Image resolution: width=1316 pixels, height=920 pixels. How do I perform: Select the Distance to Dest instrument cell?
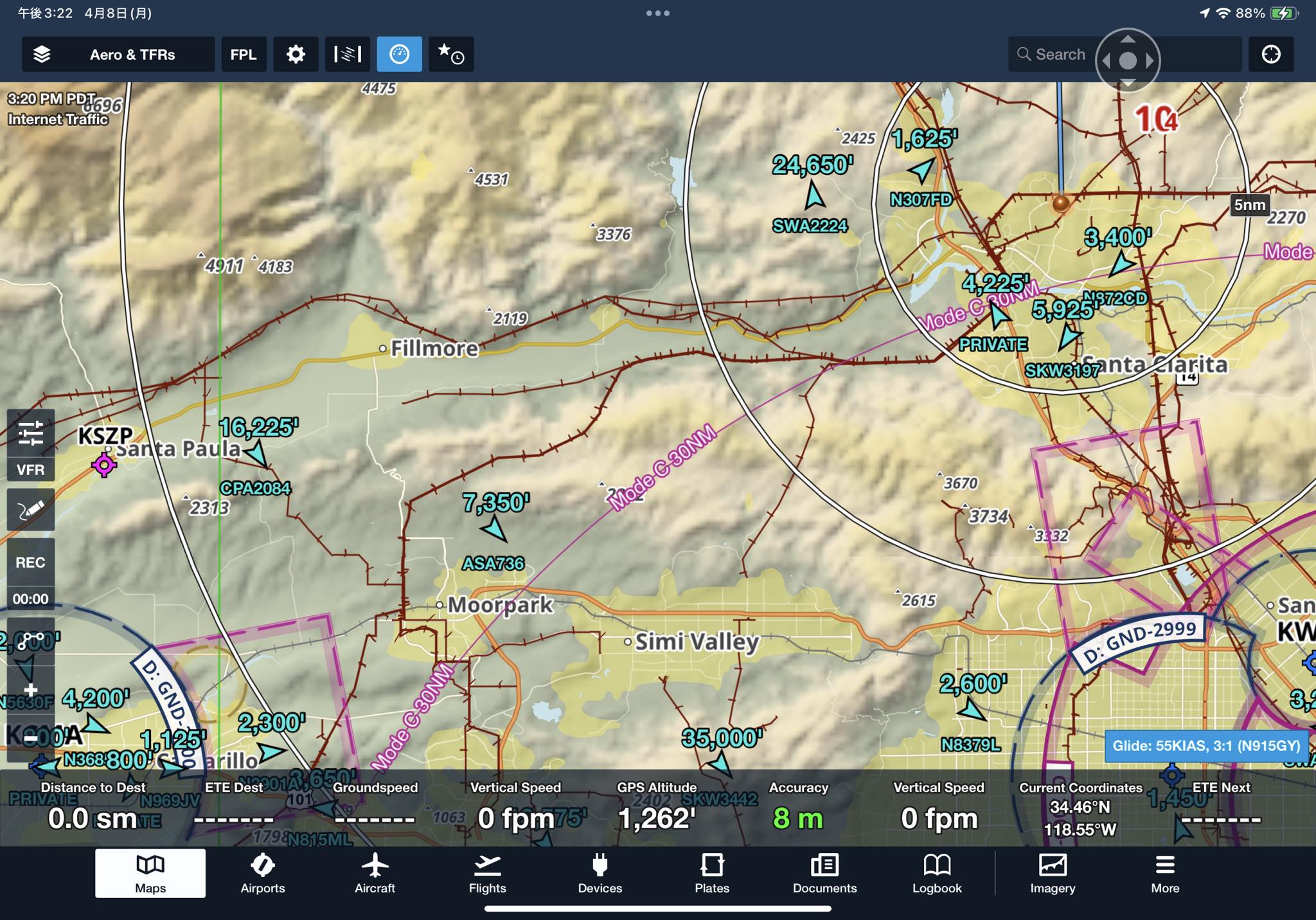[x=93, y=807]
